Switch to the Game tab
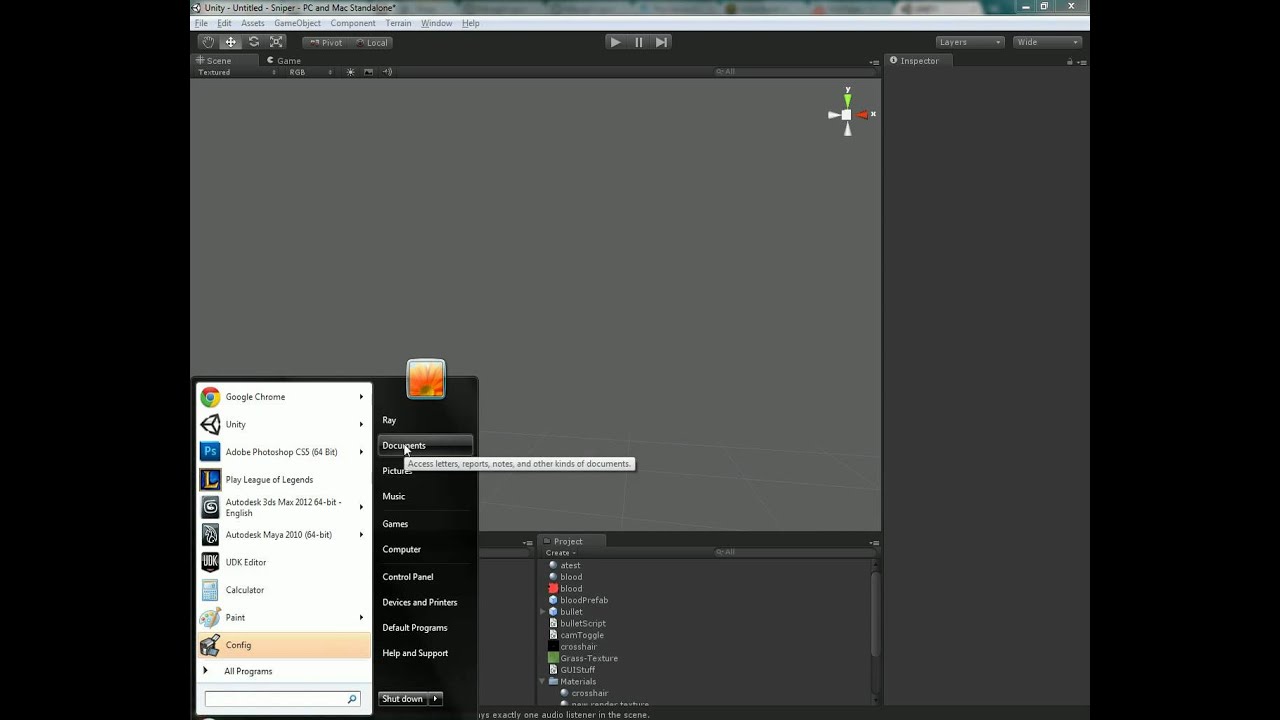The height and width of the screenshot is (720, 1280). pos(284,60)
